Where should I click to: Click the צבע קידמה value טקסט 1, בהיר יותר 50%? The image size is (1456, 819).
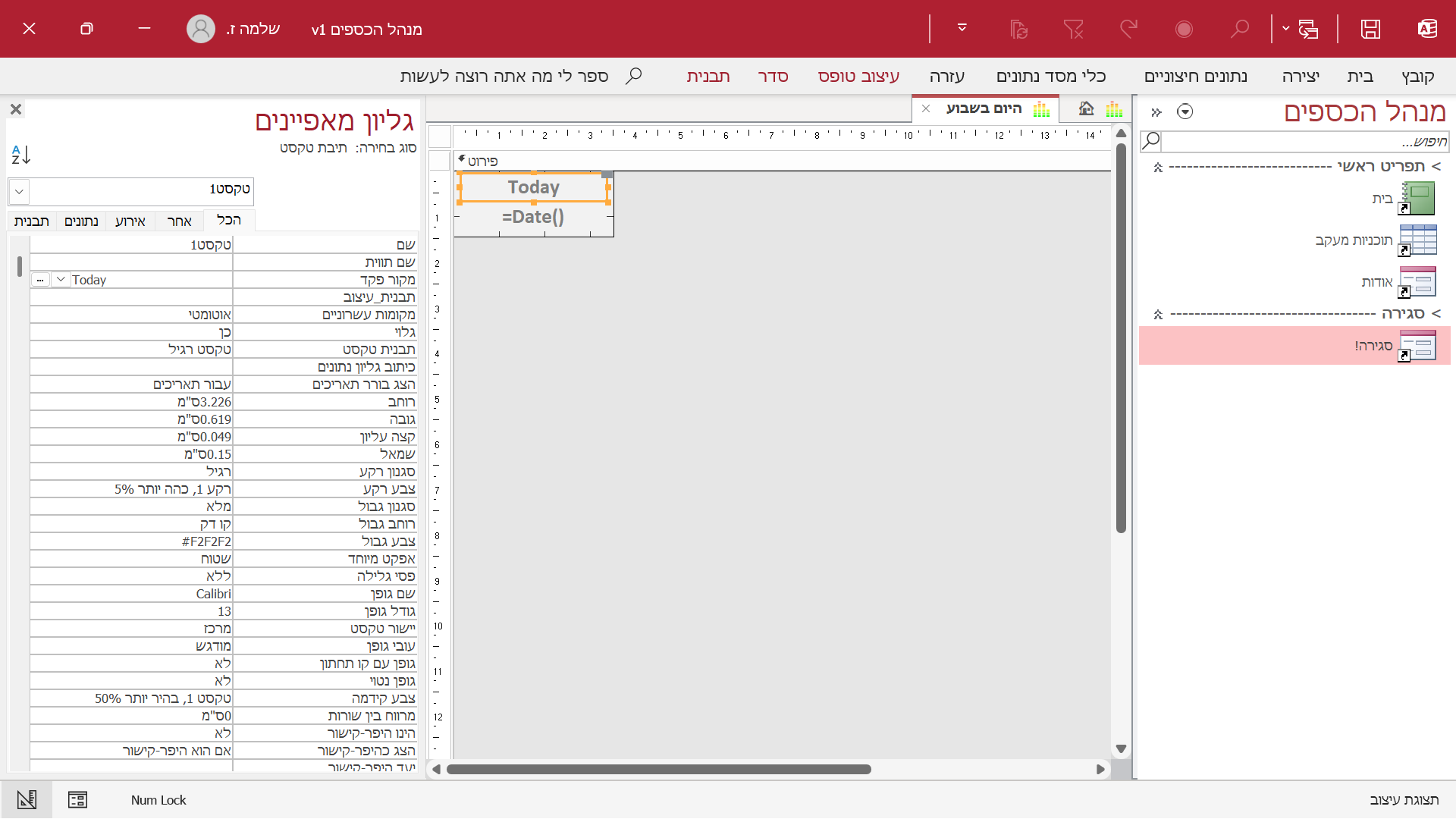pyautogui.click(x=131, y=698)
